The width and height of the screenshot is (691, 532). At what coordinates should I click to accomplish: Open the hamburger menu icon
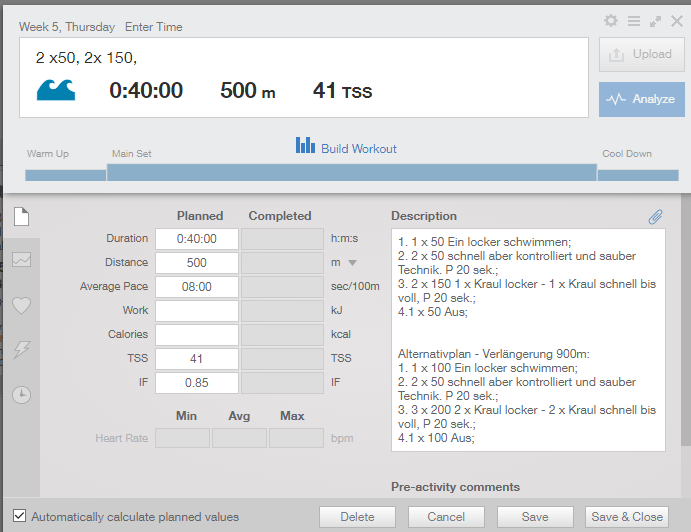click(x=633, y=21)
